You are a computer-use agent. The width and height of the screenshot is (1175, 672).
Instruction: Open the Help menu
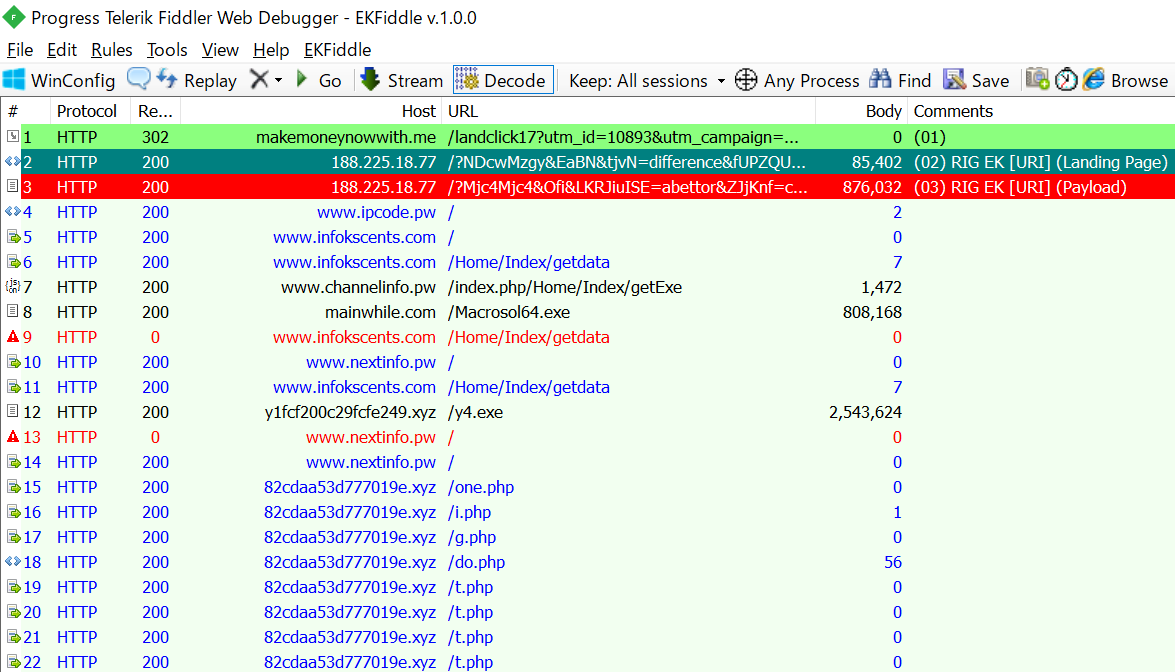(x=271, y=49)
